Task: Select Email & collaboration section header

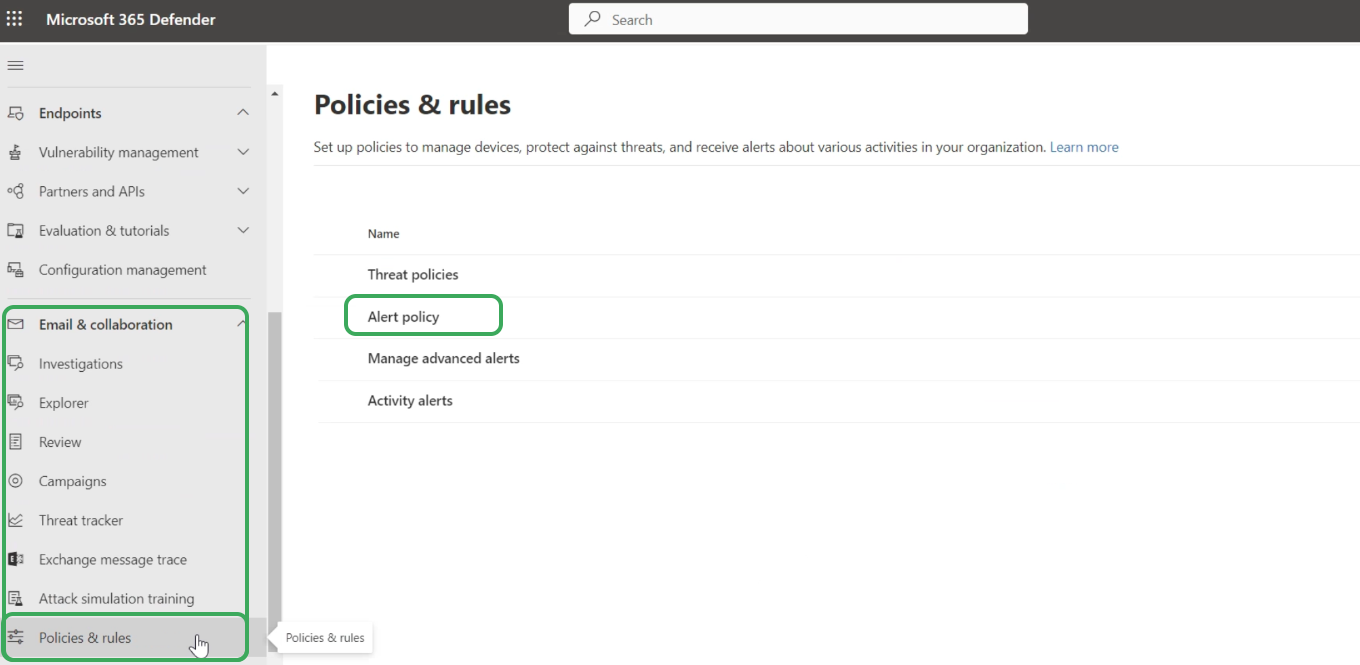Action: point(106,324)
